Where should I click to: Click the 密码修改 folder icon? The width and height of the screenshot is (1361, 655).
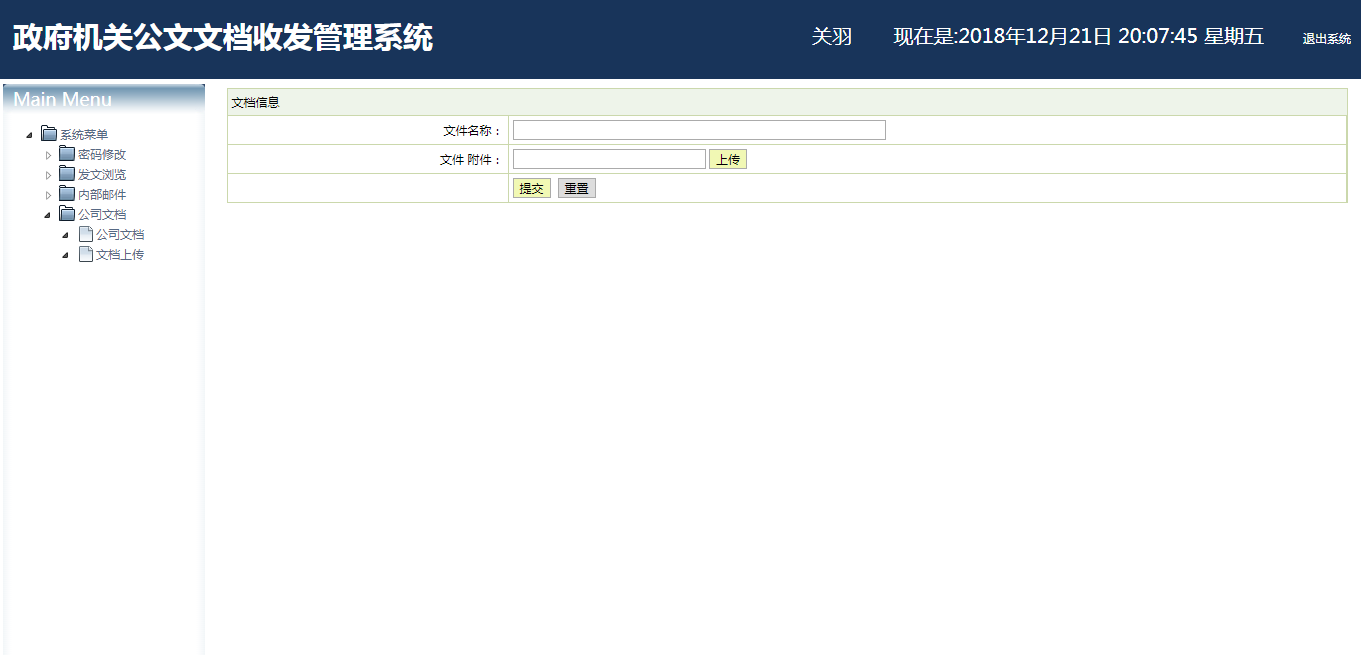67,154
